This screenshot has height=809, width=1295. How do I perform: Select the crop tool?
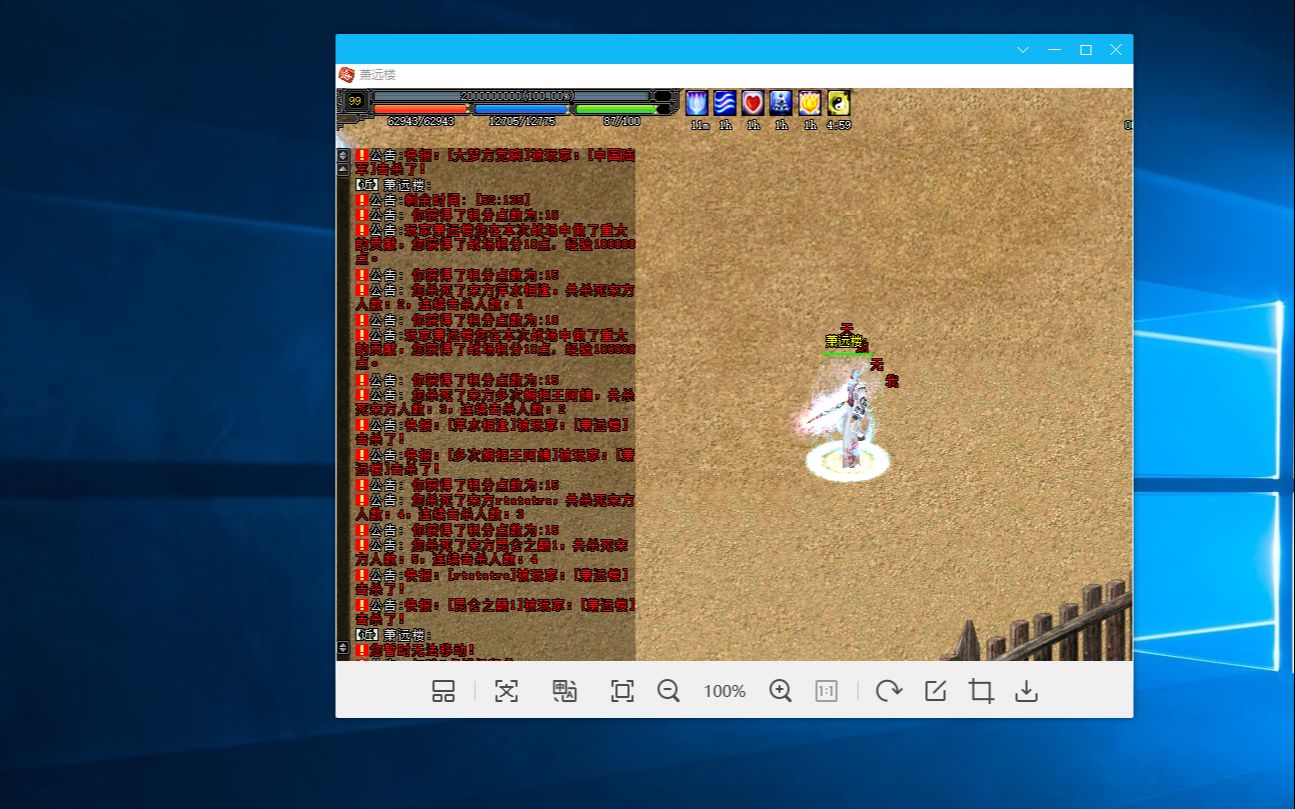[x=981, y=691]
